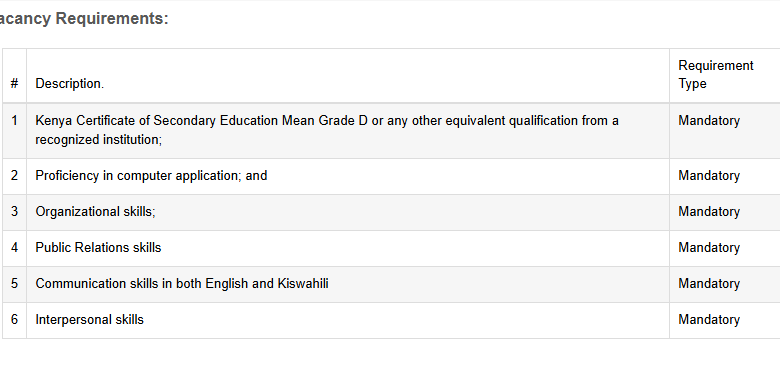Click Mandatory beside Organizational skills

click(x=709, y=211)
